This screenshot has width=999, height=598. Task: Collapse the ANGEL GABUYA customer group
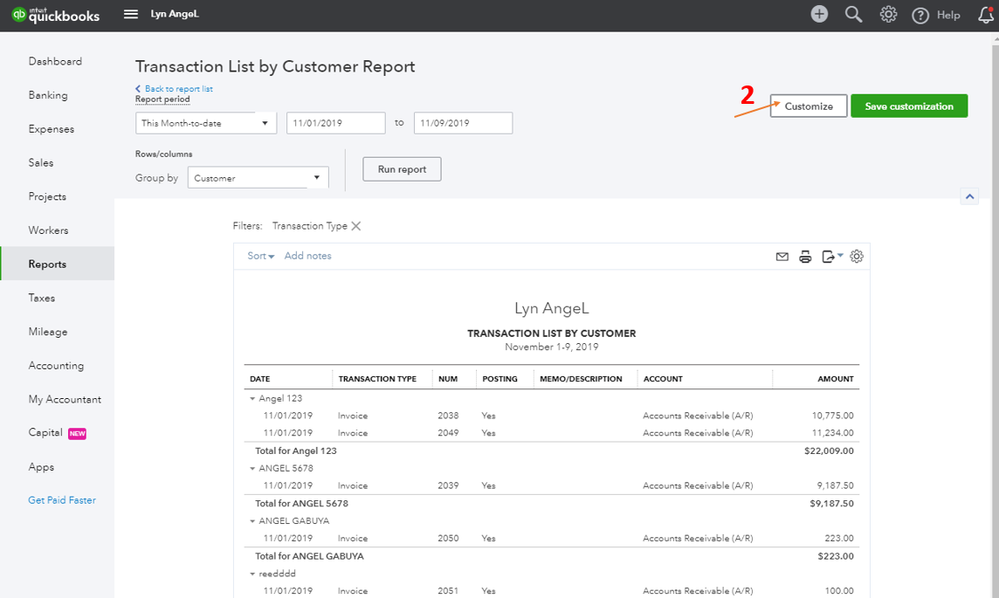coord(252,521)
